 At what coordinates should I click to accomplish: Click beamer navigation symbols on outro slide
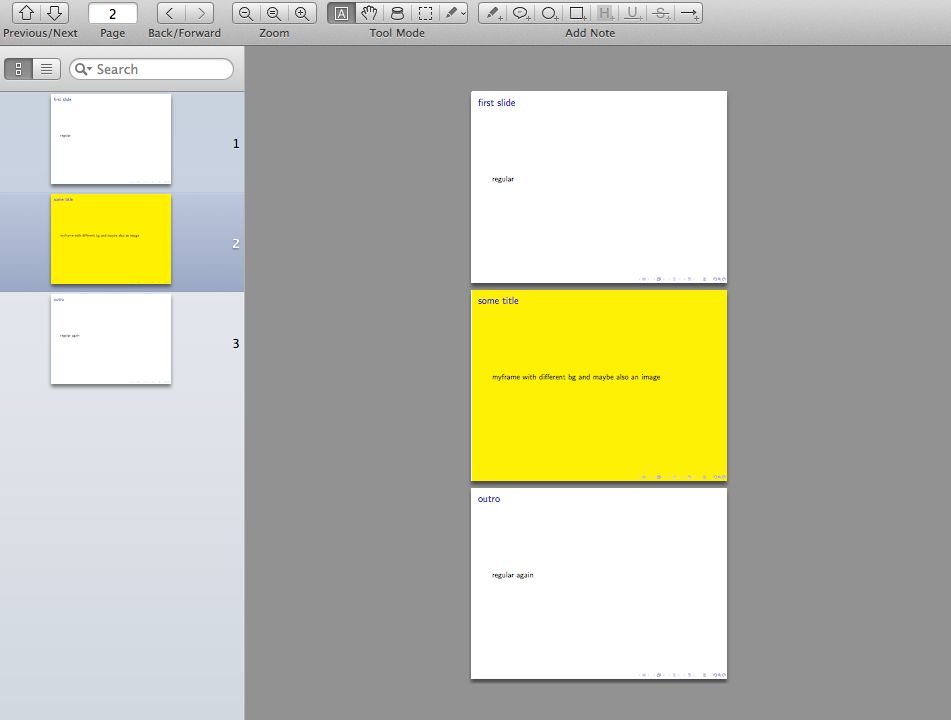682,675
